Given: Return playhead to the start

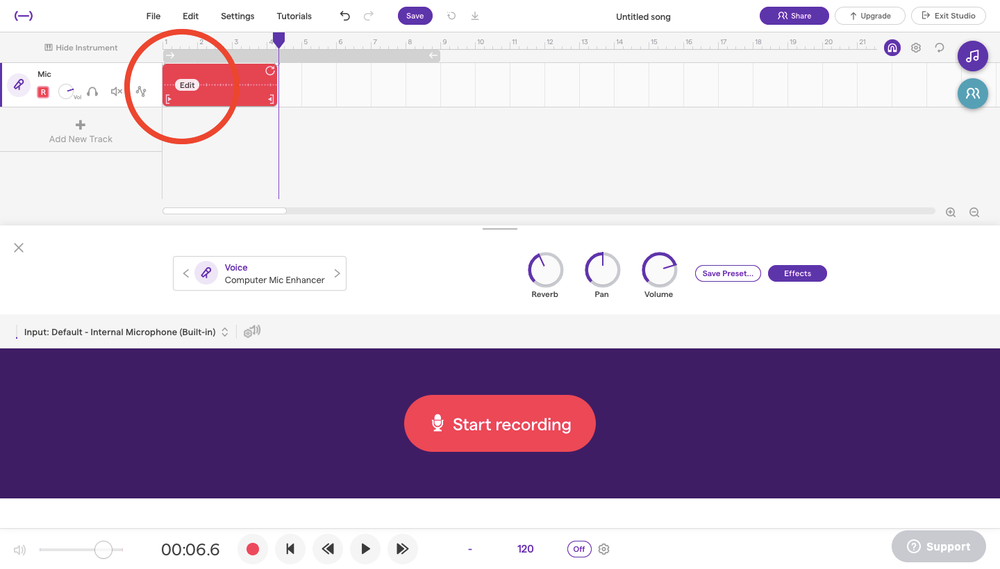Looking at the screenshot, I should pos(290,549).
